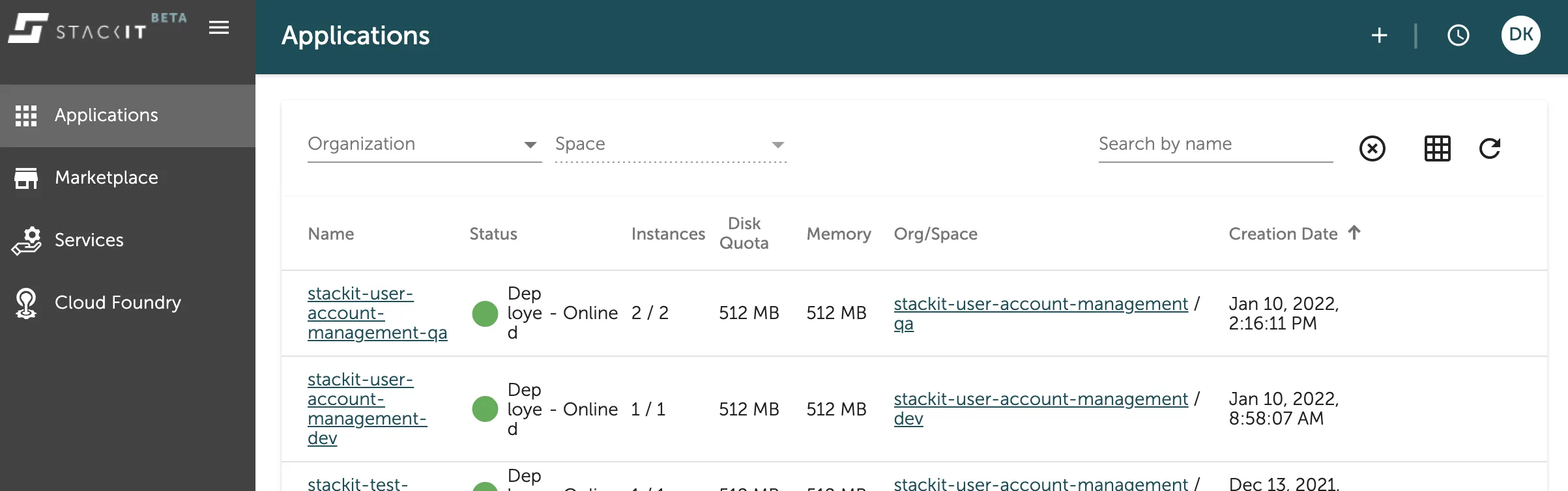Select Marketplace in the sidebar
Viewport: 1568px width, 491px height.
[x=128, y=178]
